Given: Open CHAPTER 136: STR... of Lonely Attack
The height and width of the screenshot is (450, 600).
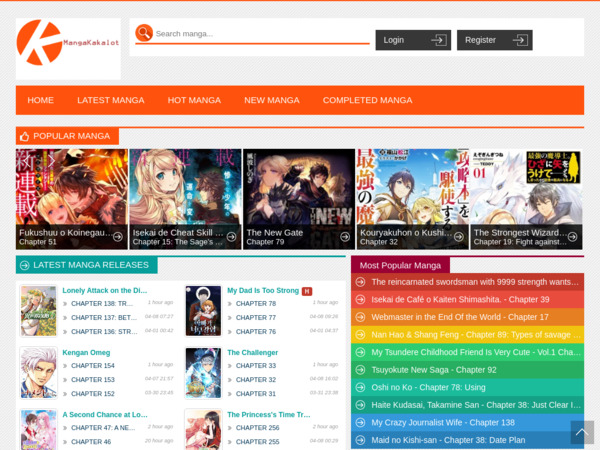Looking at the screenshot, I should (104, 332).
